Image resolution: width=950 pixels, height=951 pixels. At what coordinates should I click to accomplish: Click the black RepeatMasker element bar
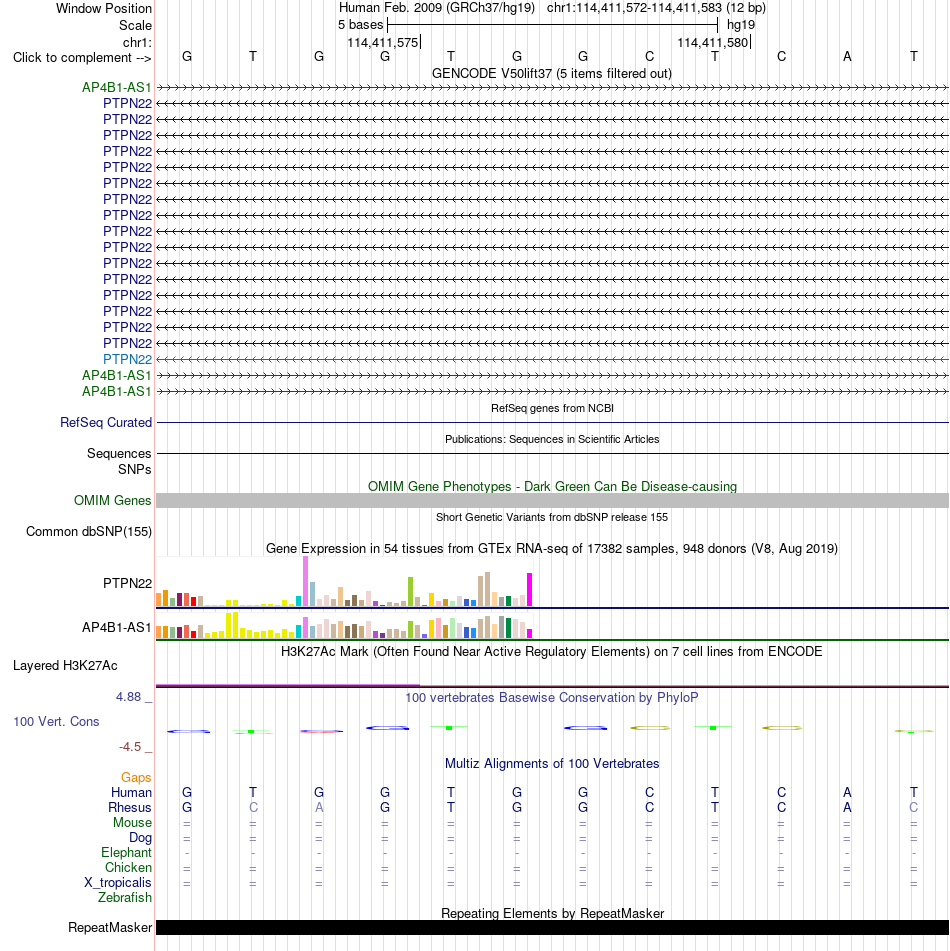pos(552,928)
